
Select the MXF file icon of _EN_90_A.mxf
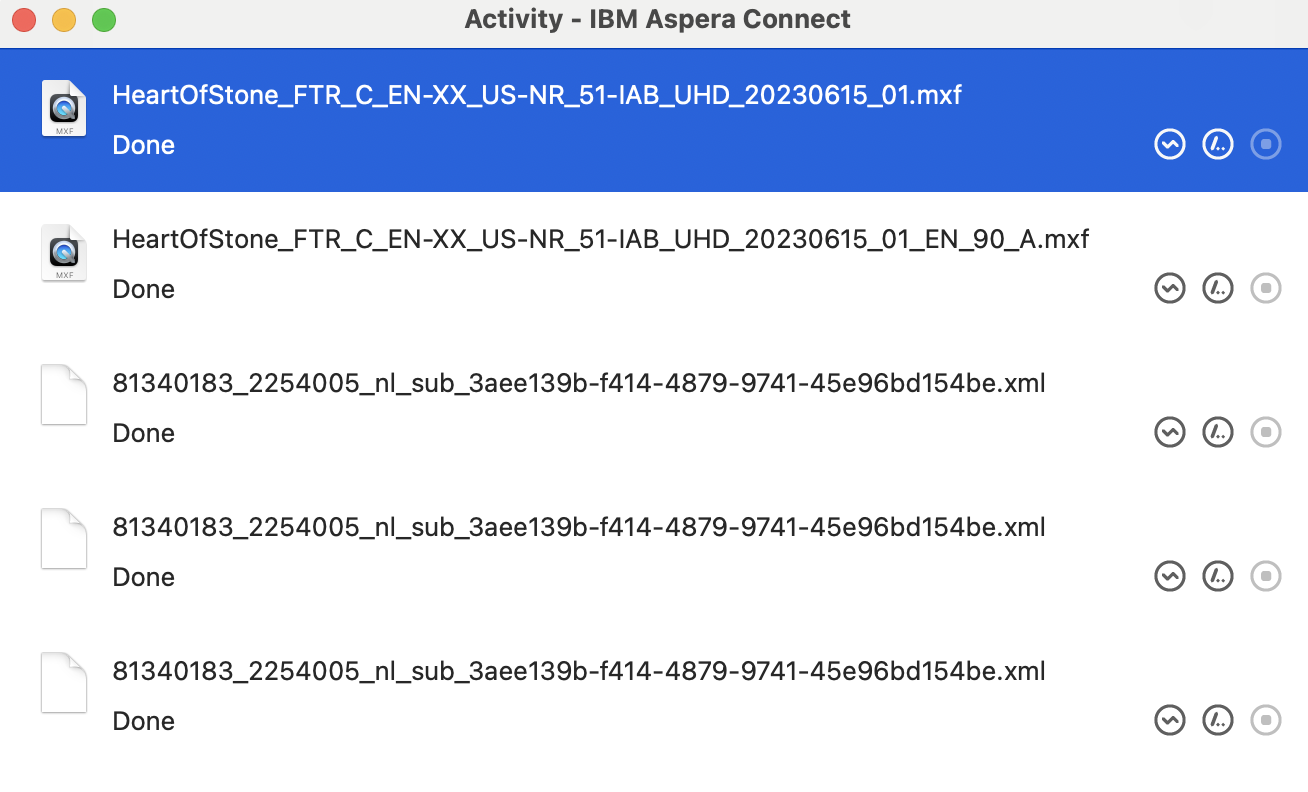pyautogui.click(x=64, y=253)
